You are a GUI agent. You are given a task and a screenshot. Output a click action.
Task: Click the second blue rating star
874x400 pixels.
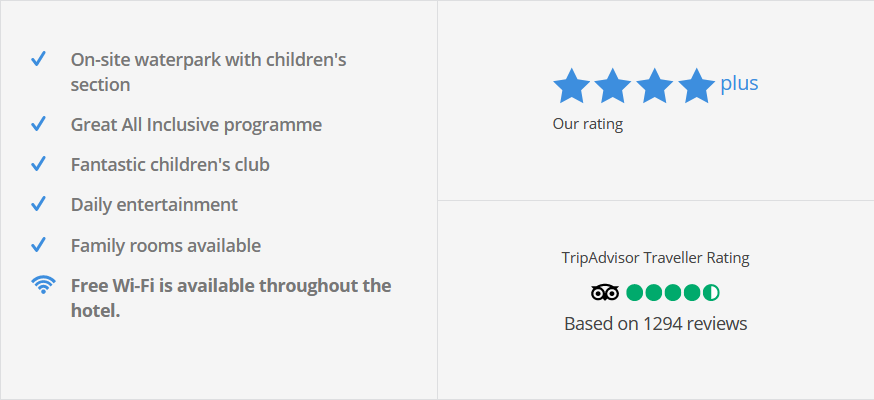[613, 87]
